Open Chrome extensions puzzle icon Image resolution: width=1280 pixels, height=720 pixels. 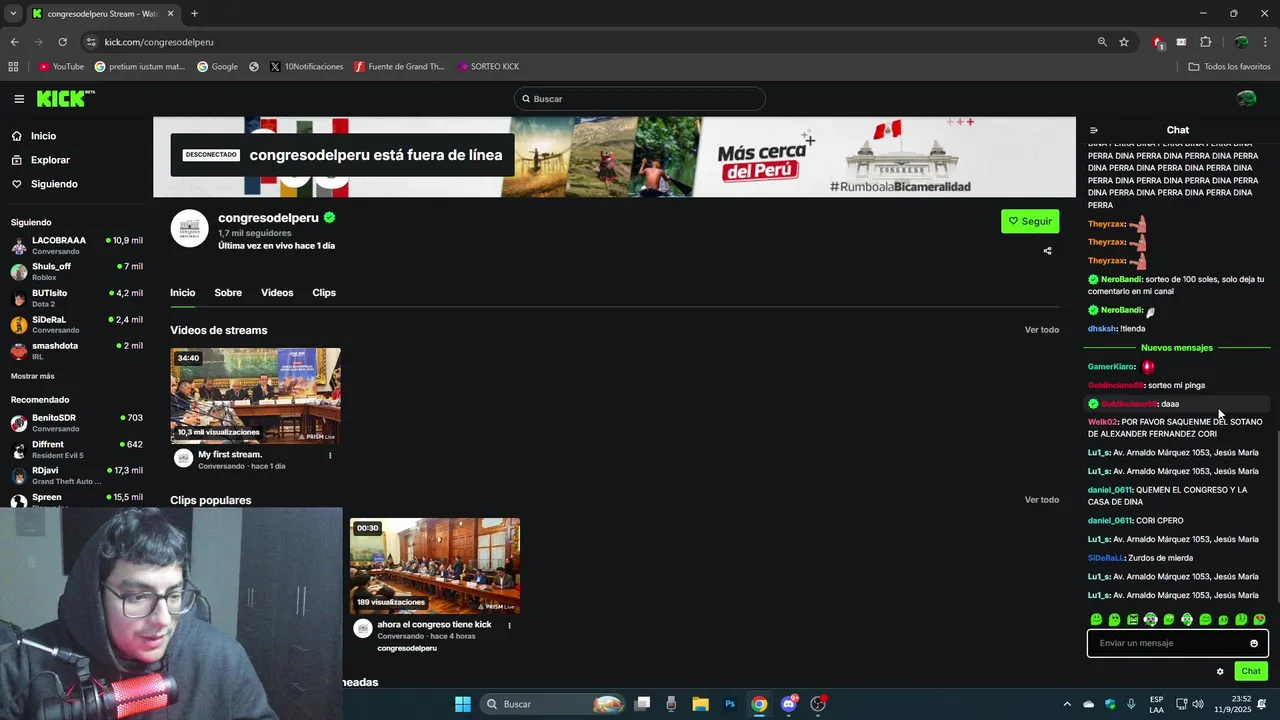(1205, 42)
